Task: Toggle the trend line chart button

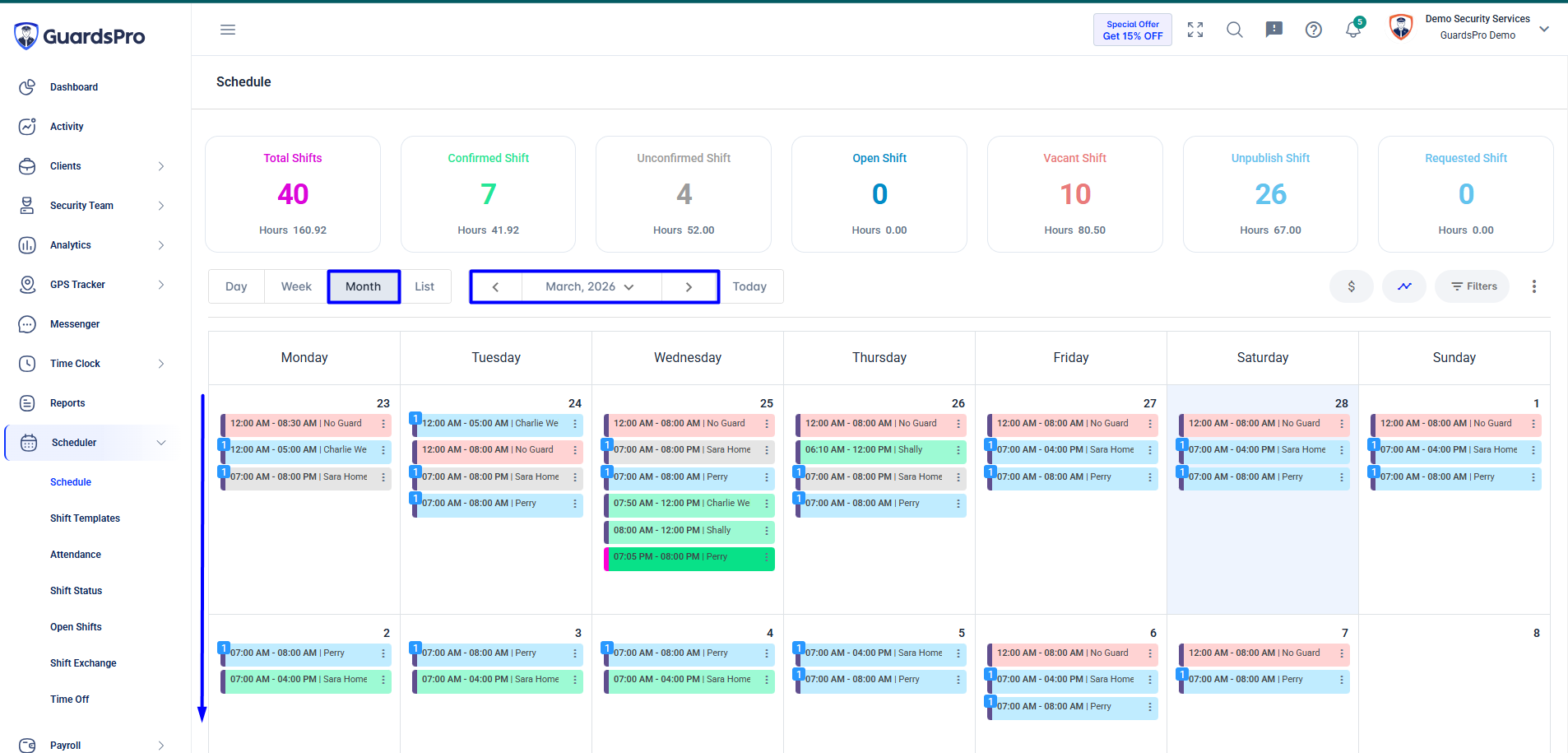Action: tap(1404, 286)
